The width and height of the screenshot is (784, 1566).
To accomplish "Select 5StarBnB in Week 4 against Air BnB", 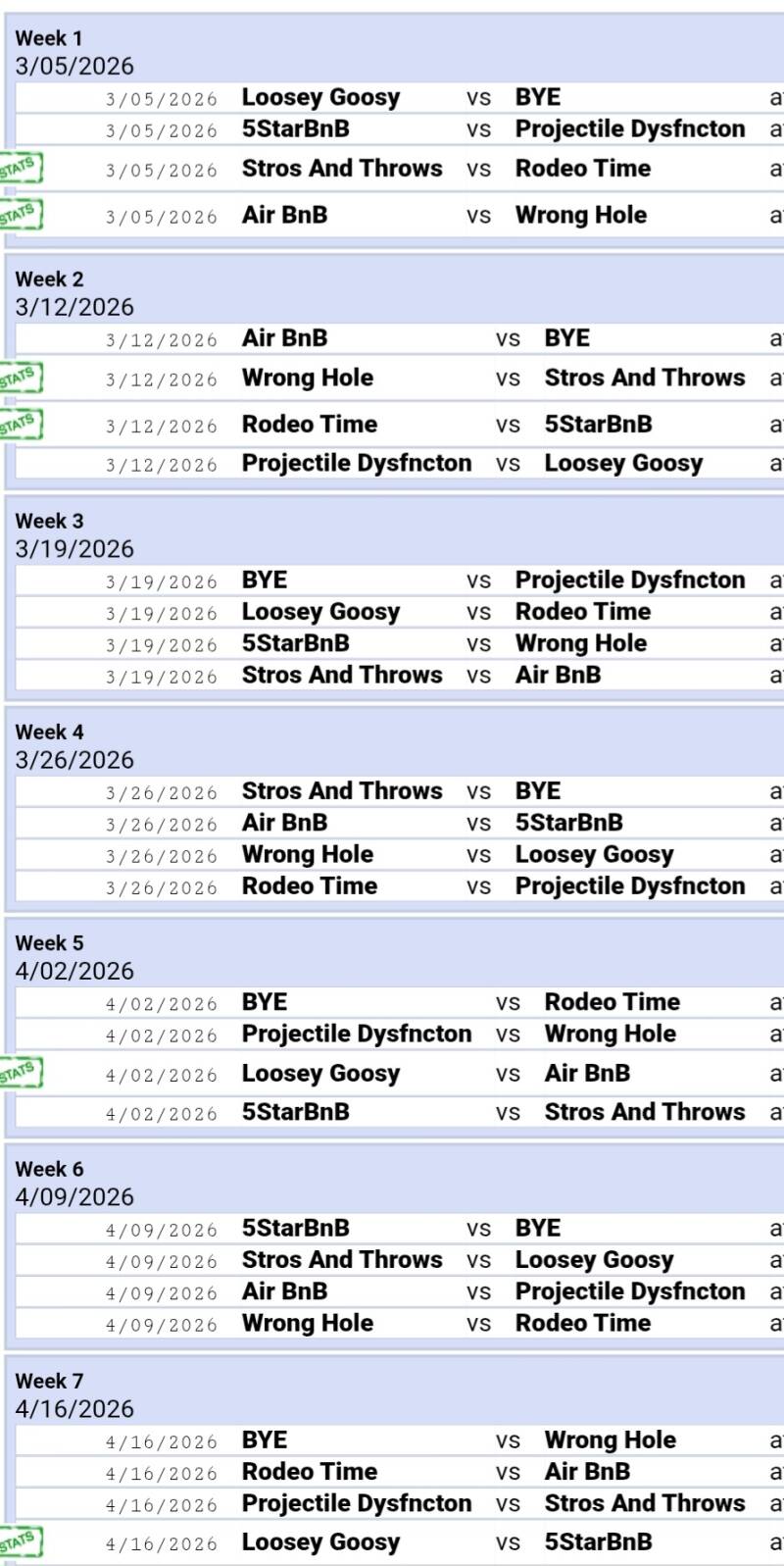I will [x=568, y=823].
